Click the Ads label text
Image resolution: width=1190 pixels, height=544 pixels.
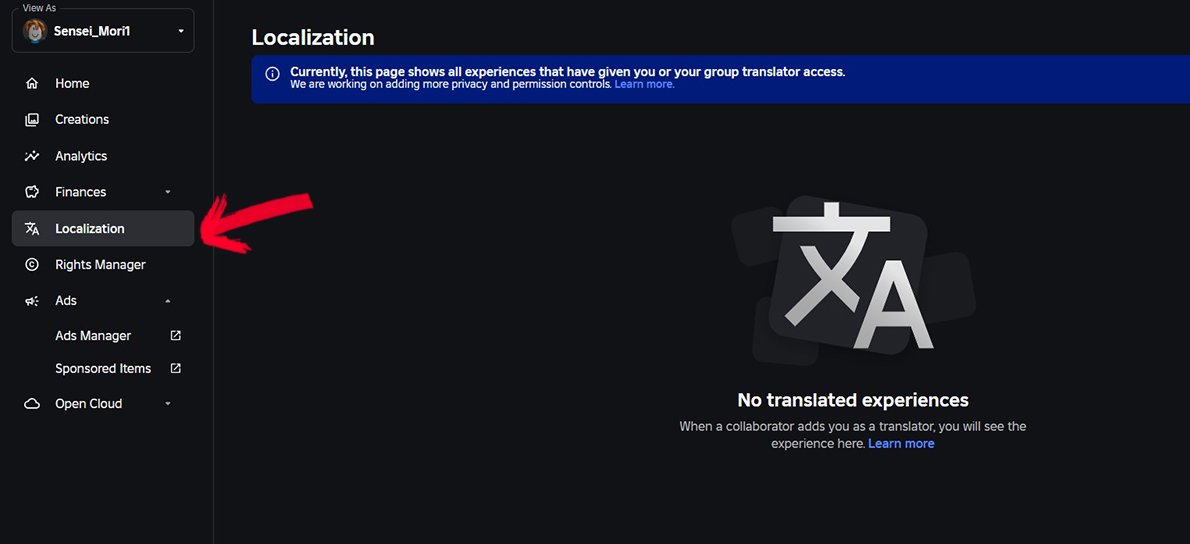coord(66,301)
